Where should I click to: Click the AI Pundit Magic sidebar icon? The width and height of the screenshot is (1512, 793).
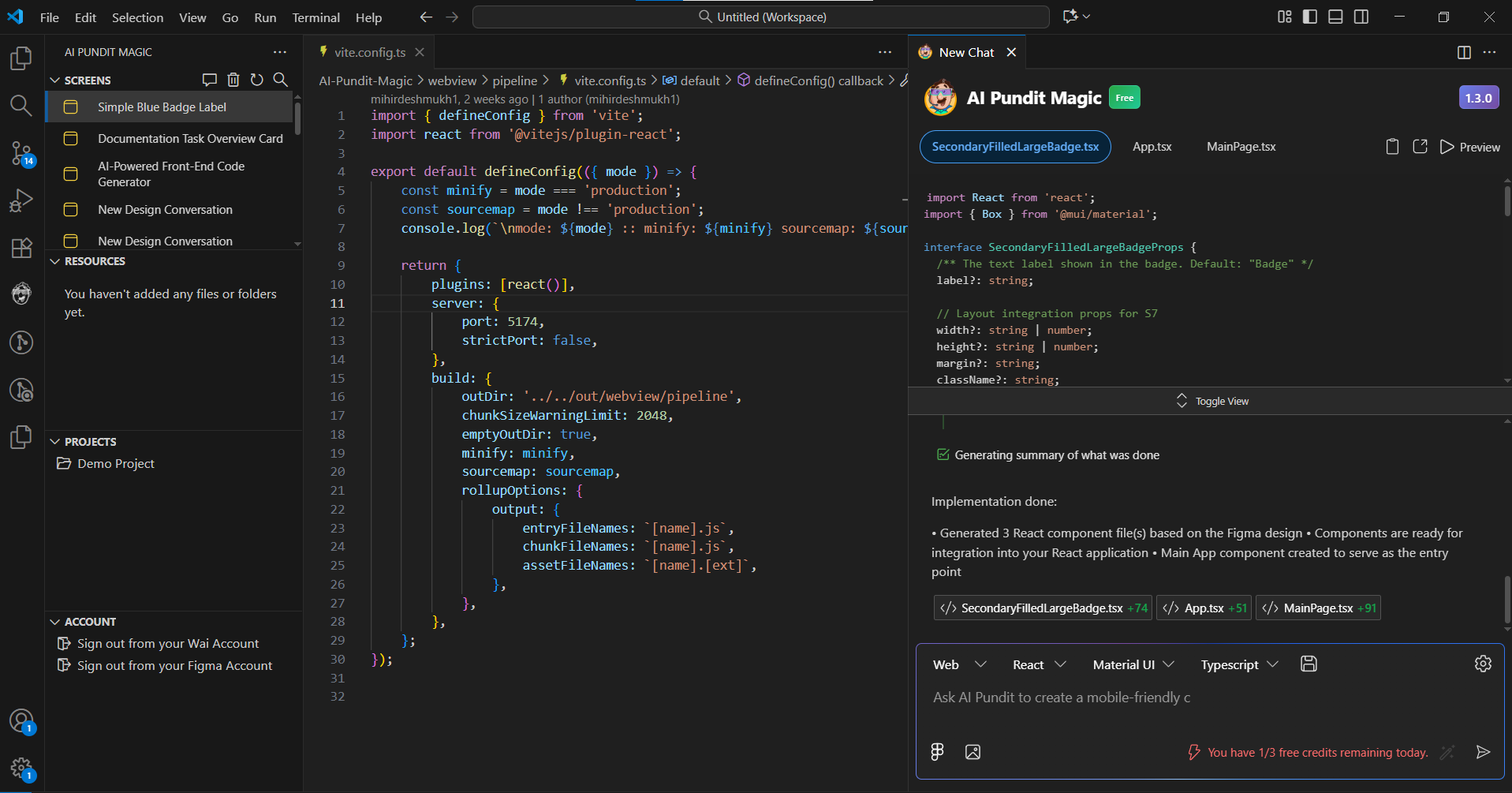21,293
